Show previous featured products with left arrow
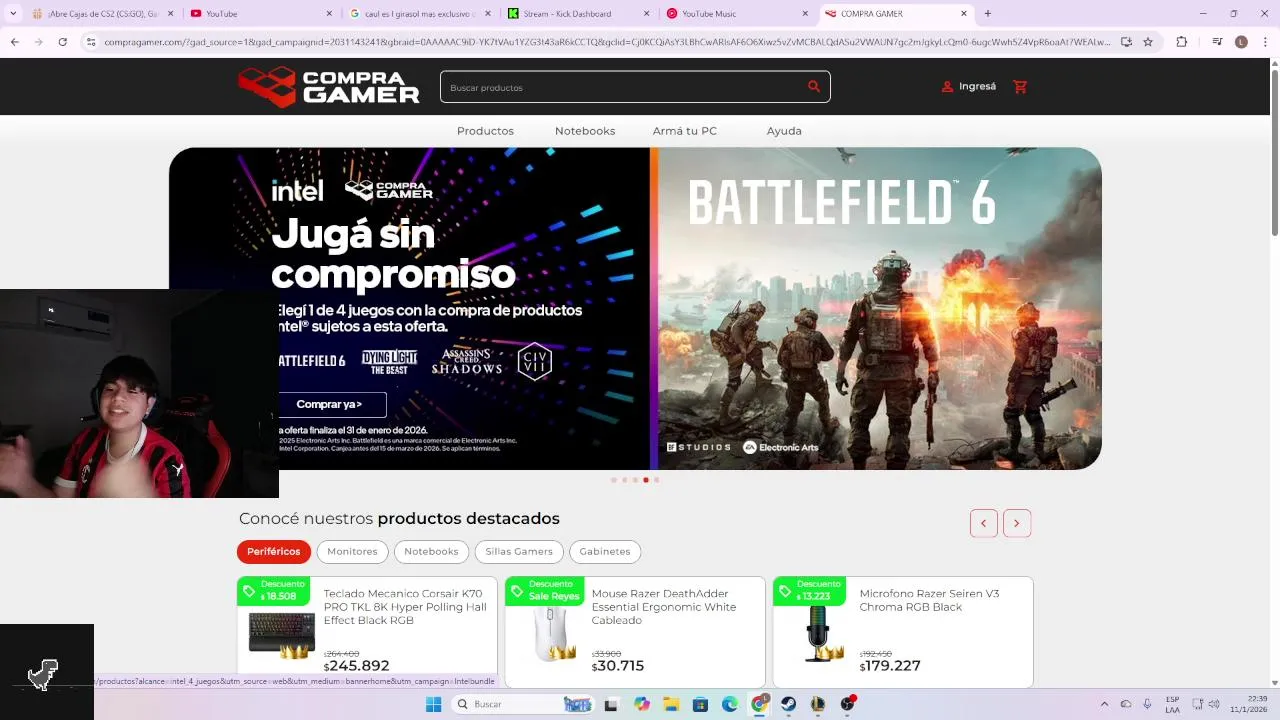The height and width of the screenshot is (720, 1280). pos(984,523)
